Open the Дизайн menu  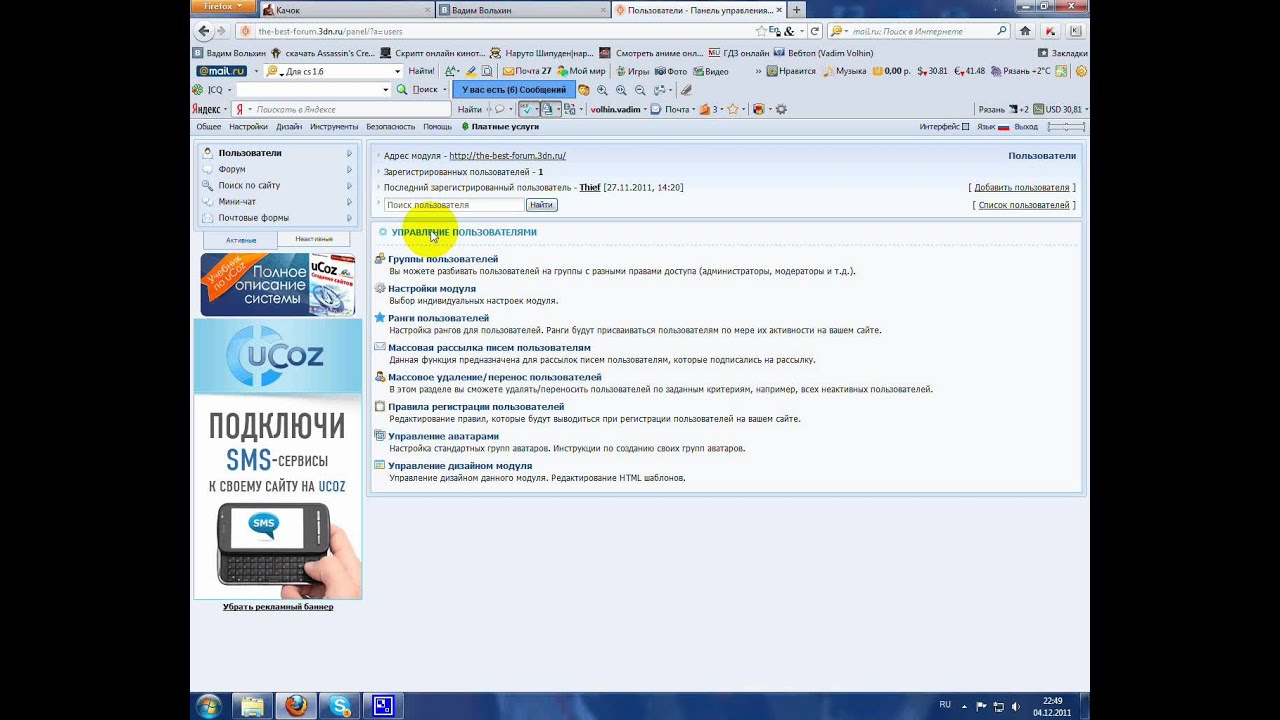(x=289, y=127)
